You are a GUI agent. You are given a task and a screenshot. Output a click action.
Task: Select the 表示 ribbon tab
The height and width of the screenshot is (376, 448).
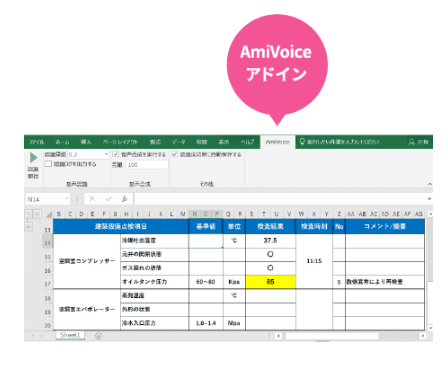tap(224, 142)
